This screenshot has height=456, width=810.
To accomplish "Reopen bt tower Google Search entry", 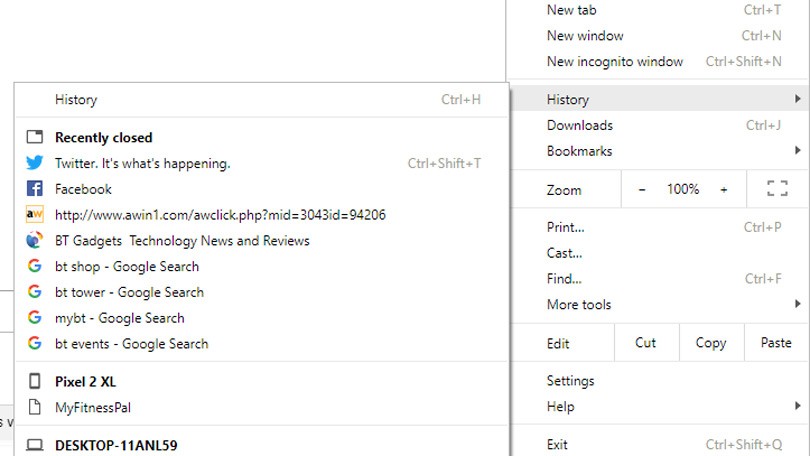I will (129, 292).
